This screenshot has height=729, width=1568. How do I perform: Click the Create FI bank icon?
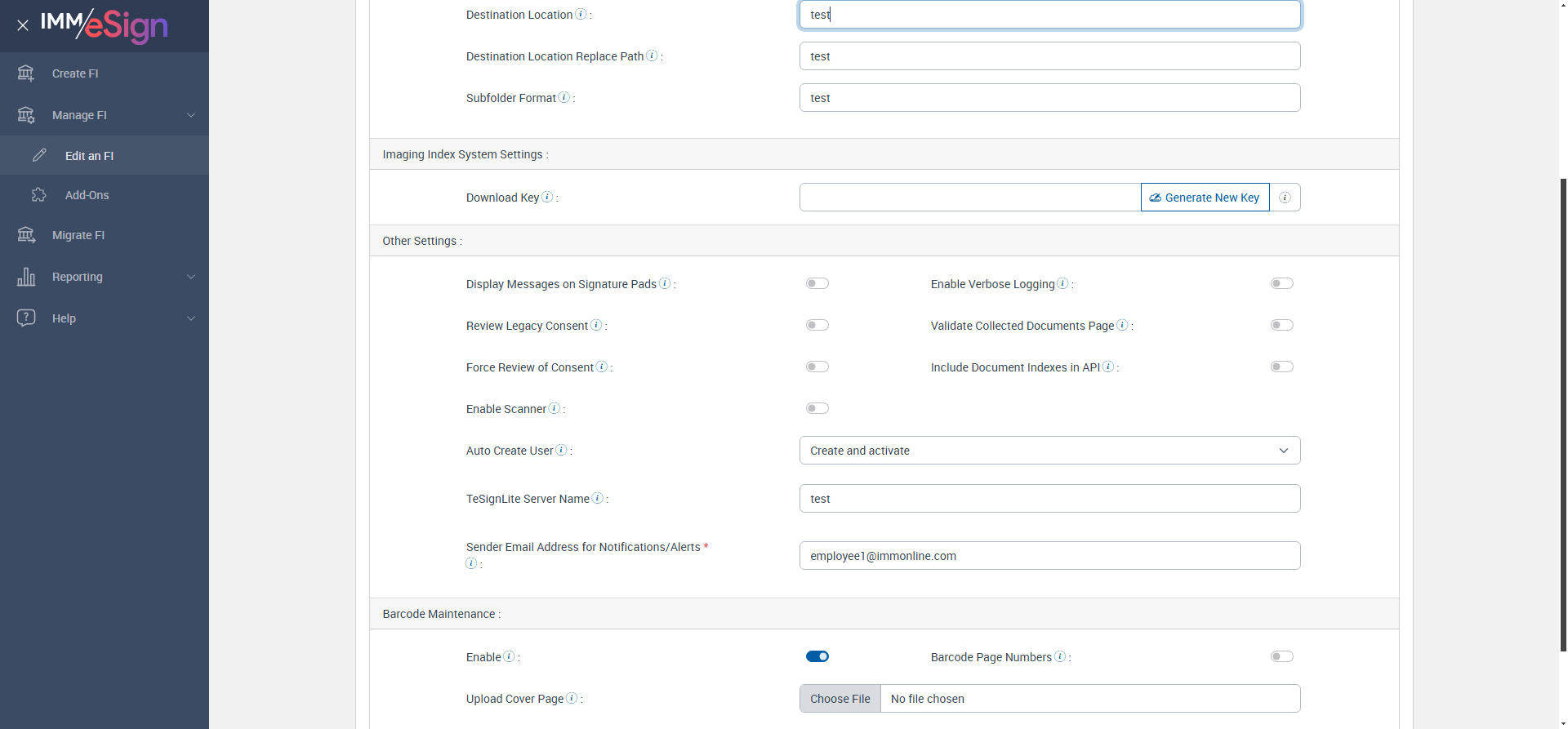click(26, 73)
